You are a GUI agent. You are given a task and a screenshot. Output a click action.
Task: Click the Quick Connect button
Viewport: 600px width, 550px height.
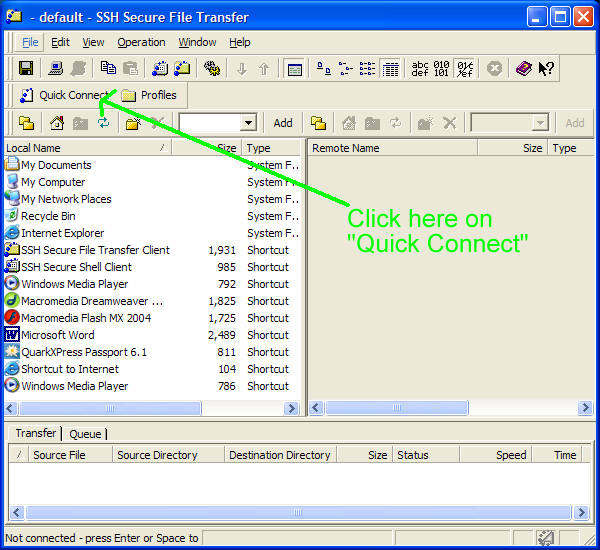pos(66,95)
